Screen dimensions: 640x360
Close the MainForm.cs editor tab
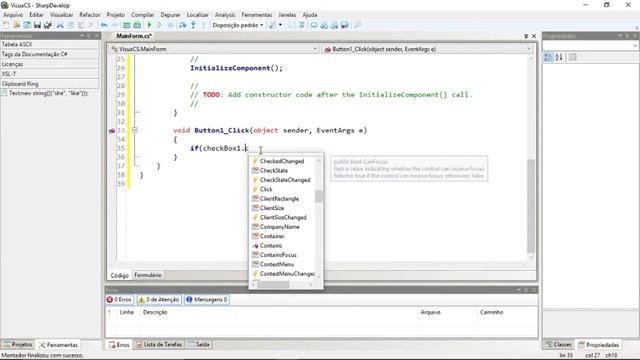pos(533,36)
